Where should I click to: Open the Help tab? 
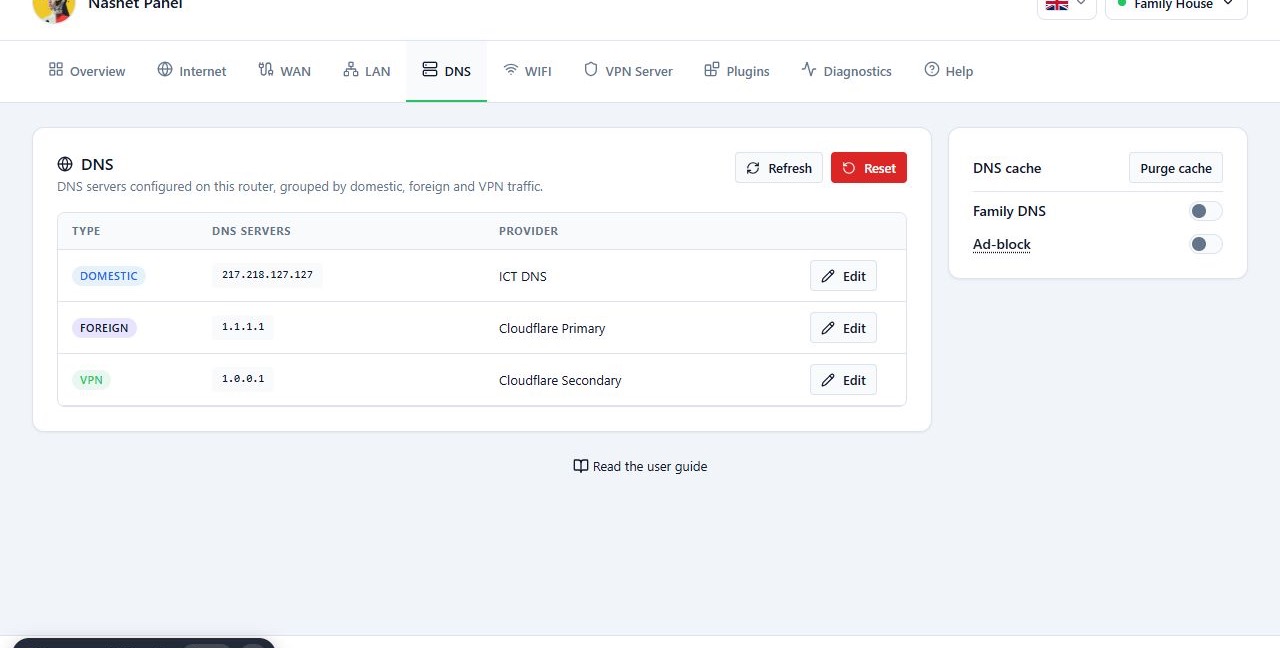(948, 71)
